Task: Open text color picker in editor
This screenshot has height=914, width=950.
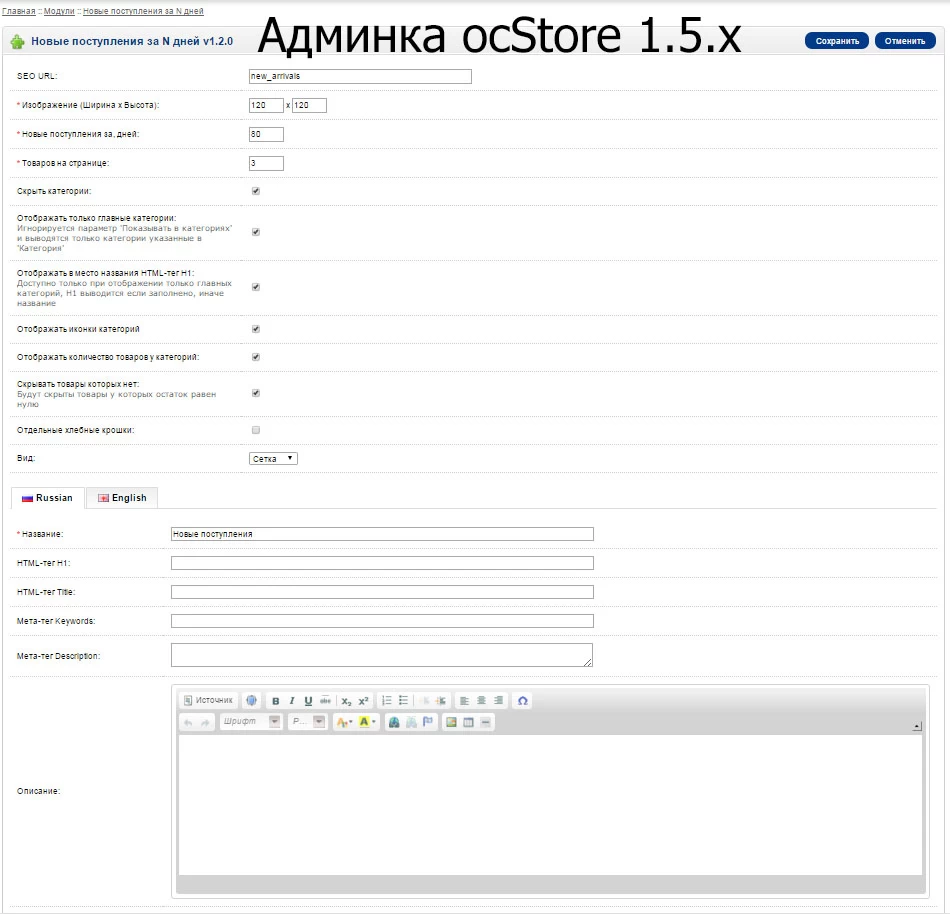Action: (344, 722)
